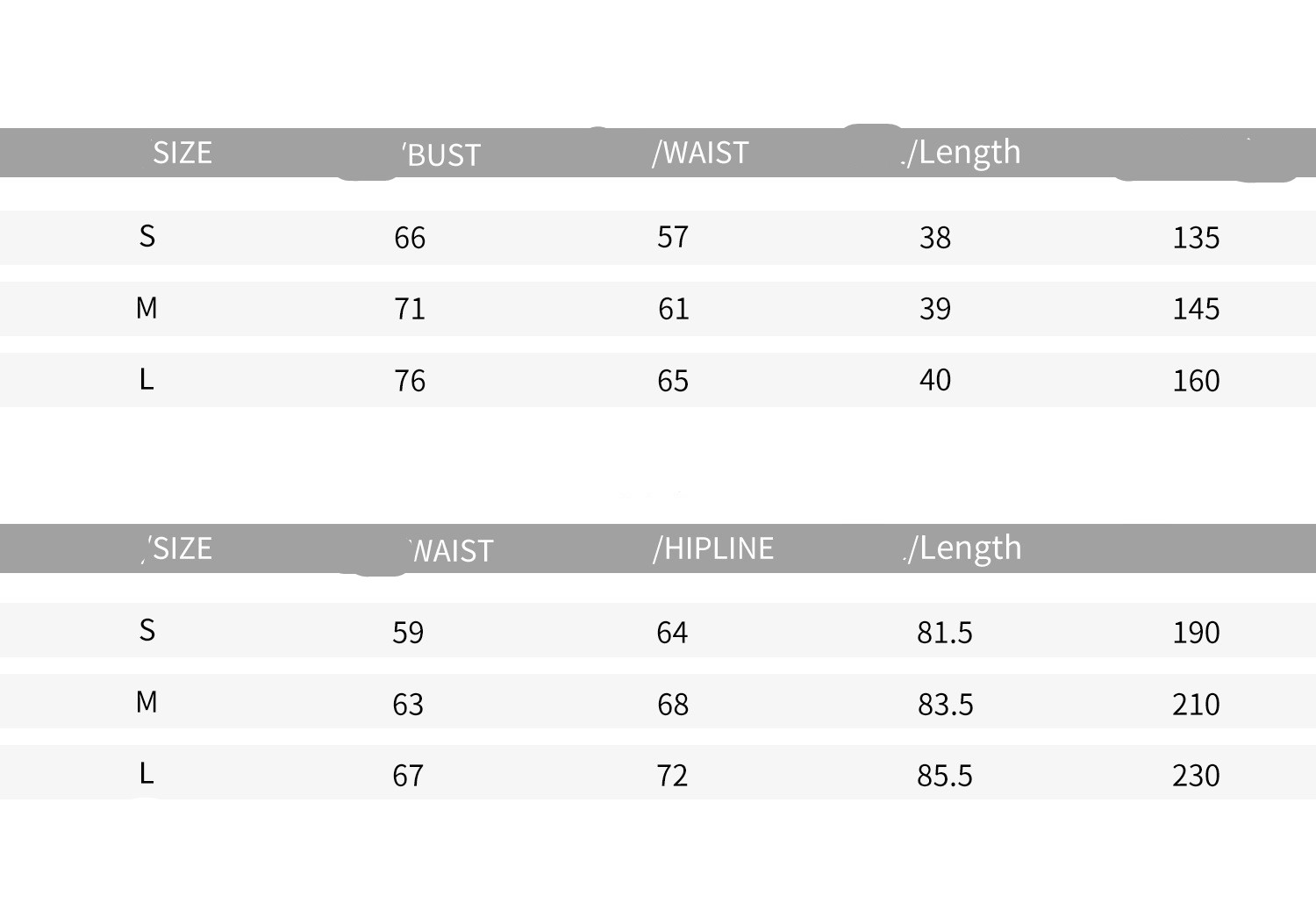This screenshot has height=910, width=1316.
Task: Select the length value 81.5
Action: pyautogui.click(x=945, y=633)
